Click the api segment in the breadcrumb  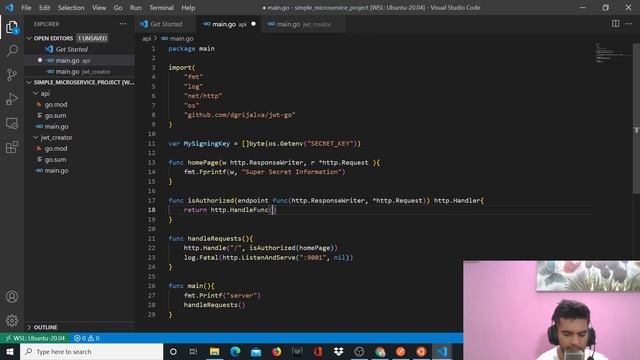[x=147, y=38]
